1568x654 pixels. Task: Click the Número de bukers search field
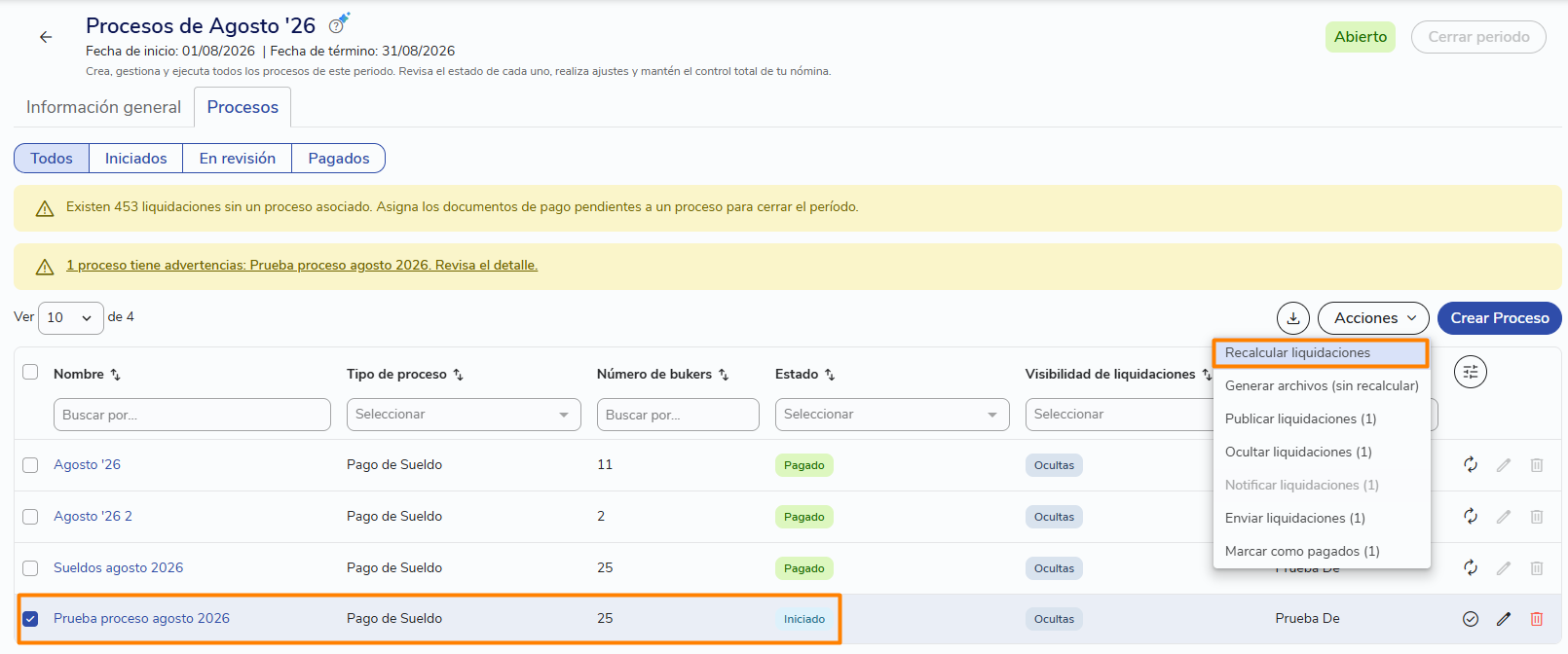678,415
